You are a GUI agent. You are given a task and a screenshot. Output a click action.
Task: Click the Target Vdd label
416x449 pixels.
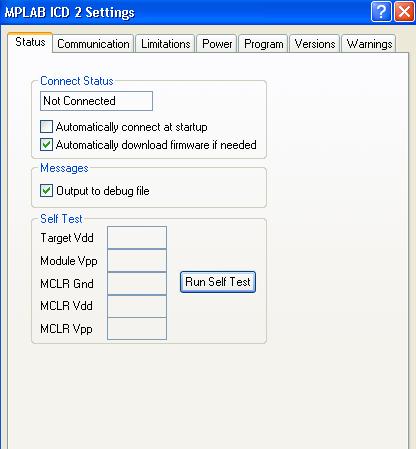67,238
